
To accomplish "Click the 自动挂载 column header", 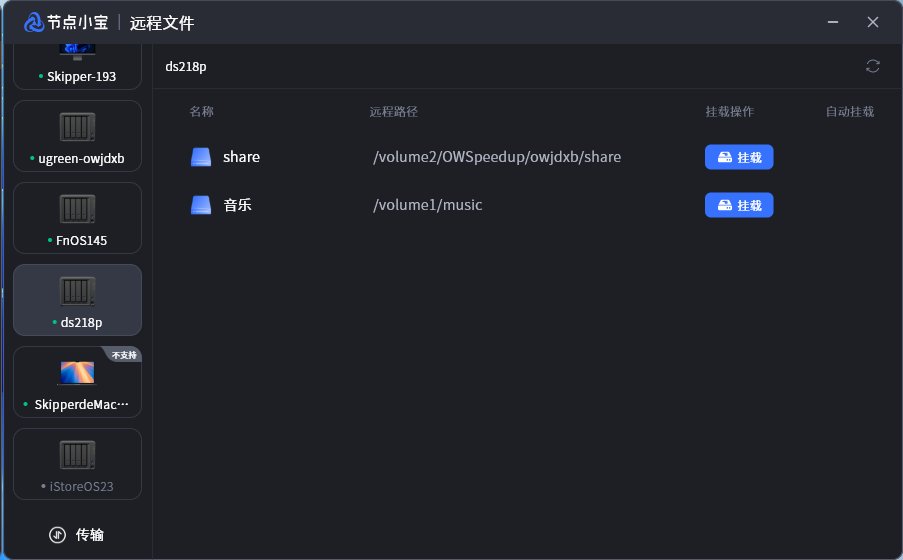I will (849, 112).
